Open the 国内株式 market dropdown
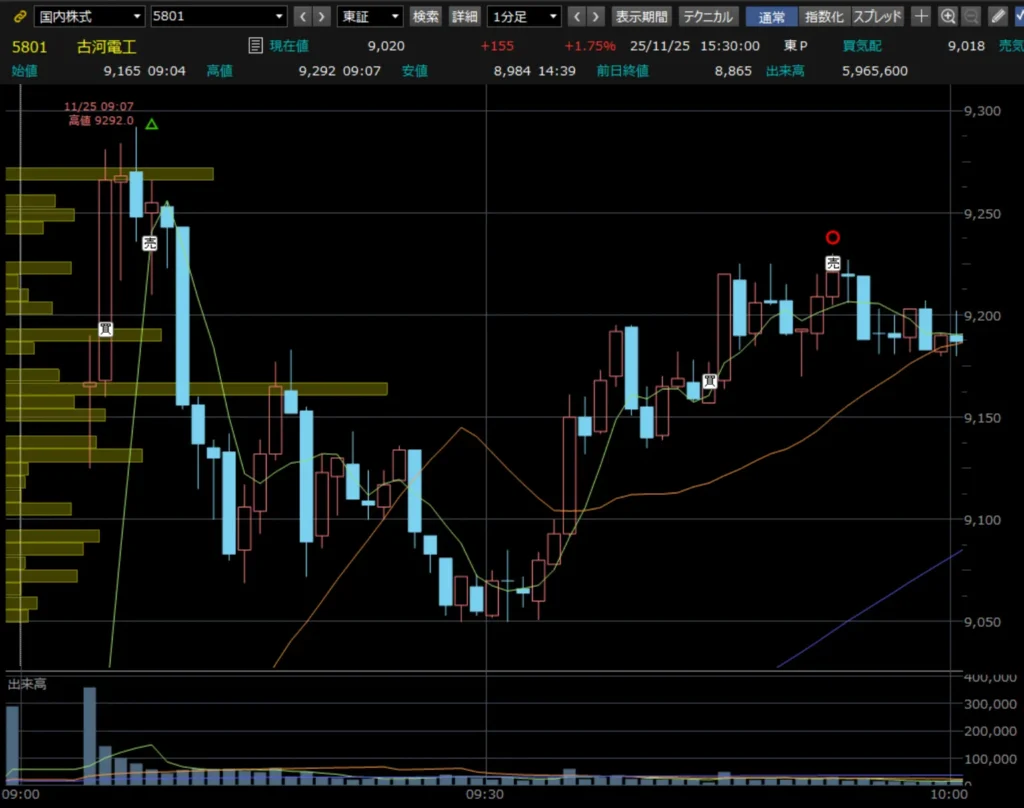Image resolution: width=1024 pixels, height=808 pixels. (89, 16)
